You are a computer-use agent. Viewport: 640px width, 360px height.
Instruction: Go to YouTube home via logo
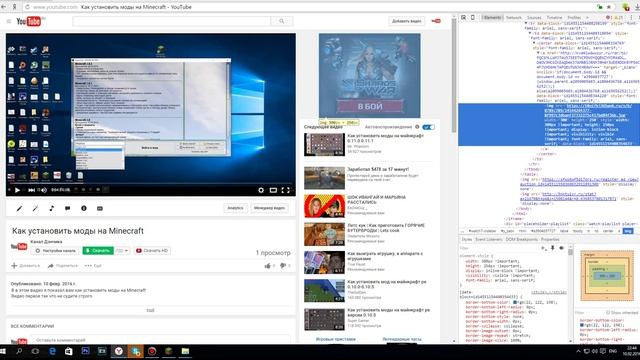29,21
